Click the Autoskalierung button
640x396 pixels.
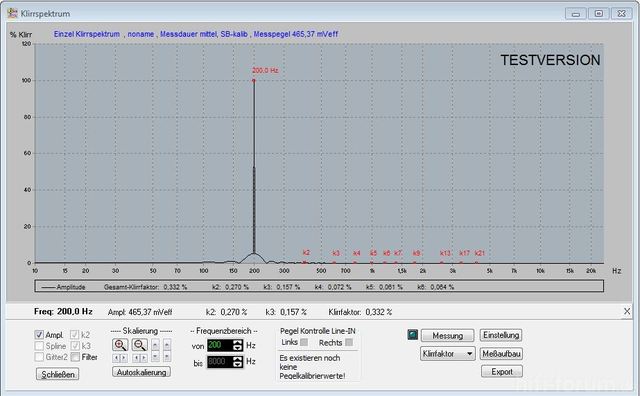141,372
